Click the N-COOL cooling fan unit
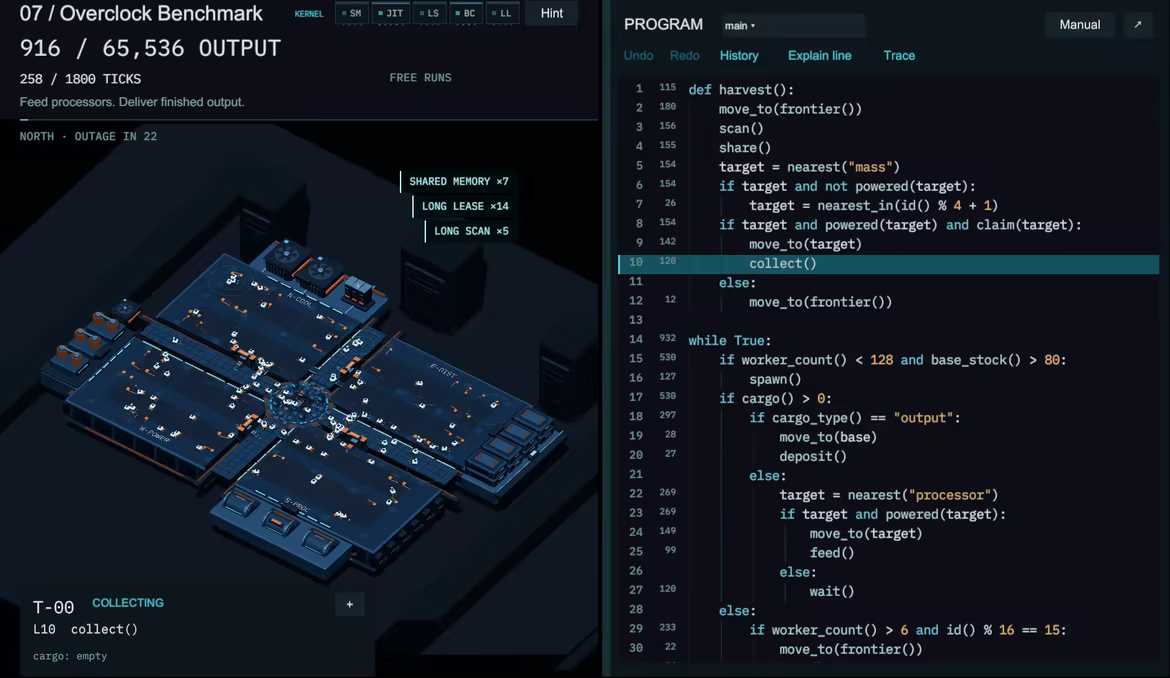 [304, 266]
